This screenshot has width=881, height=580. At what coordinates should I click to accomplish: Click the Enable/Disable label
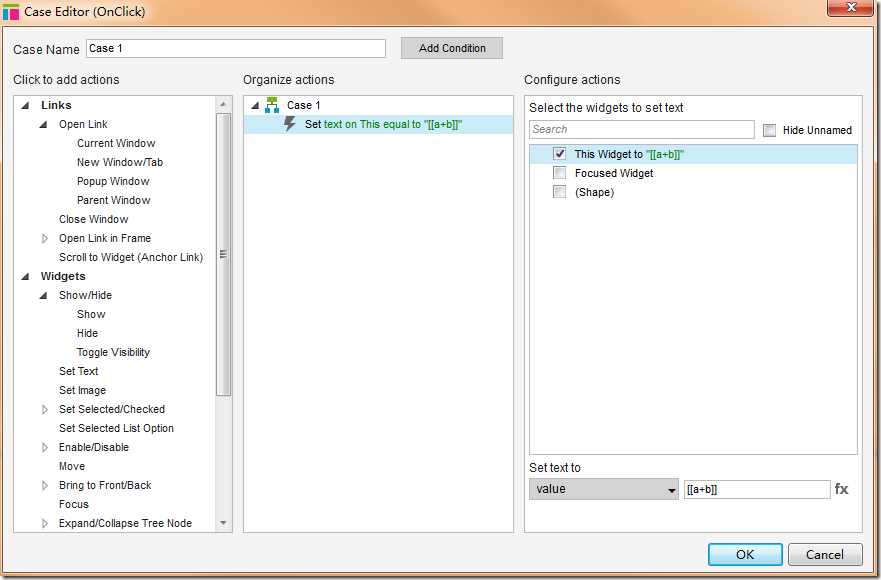(x=94, y=447)
